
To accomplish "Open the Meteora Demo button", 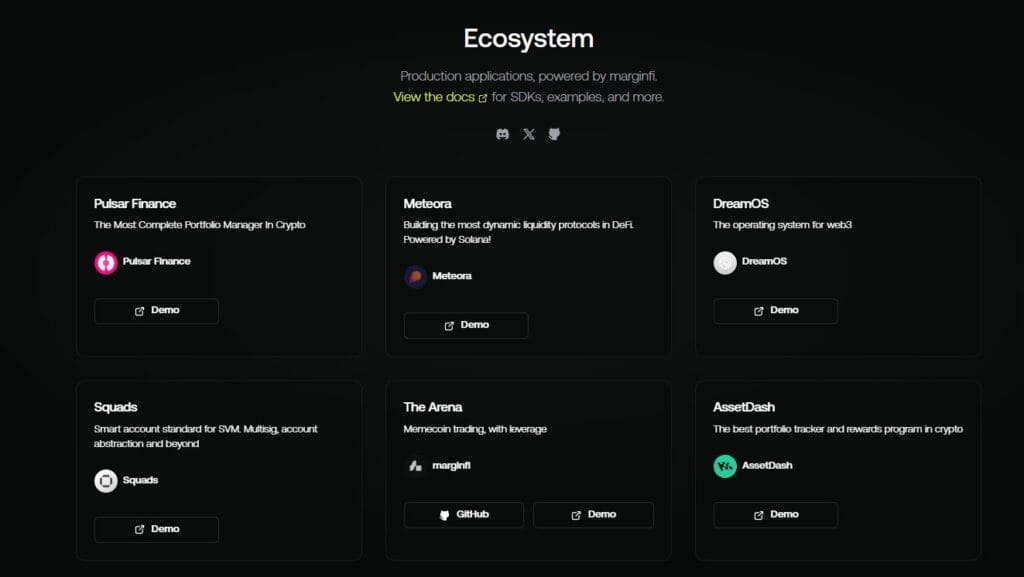I will tap(466, 325).
